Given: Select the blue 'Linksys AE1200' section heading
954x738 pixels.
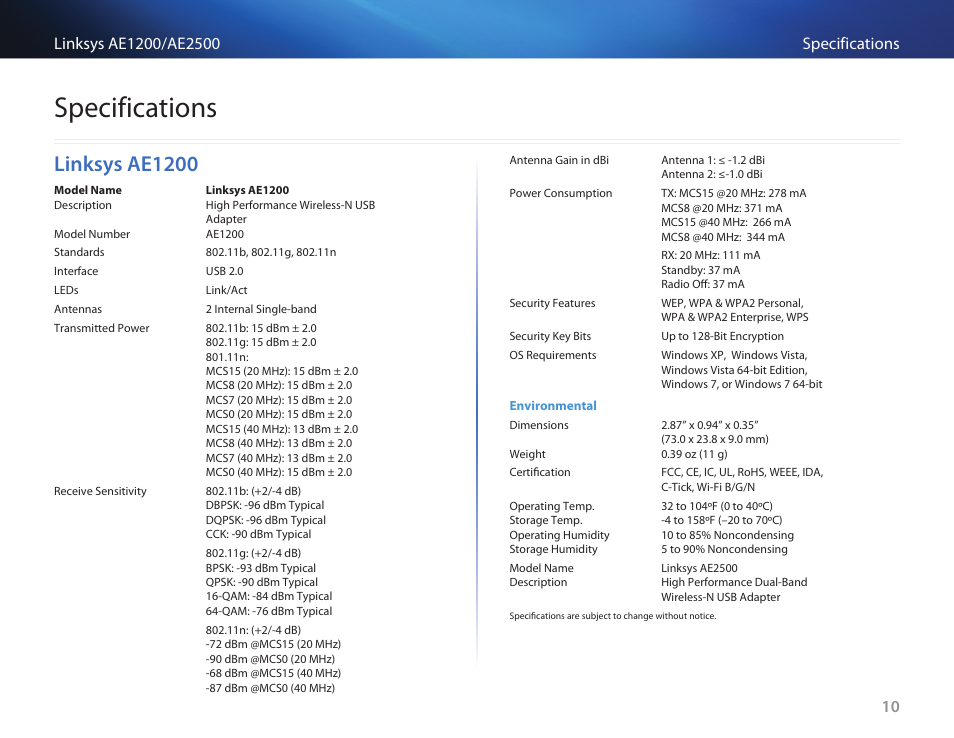Looking at the screenshot, I should 126,164.
